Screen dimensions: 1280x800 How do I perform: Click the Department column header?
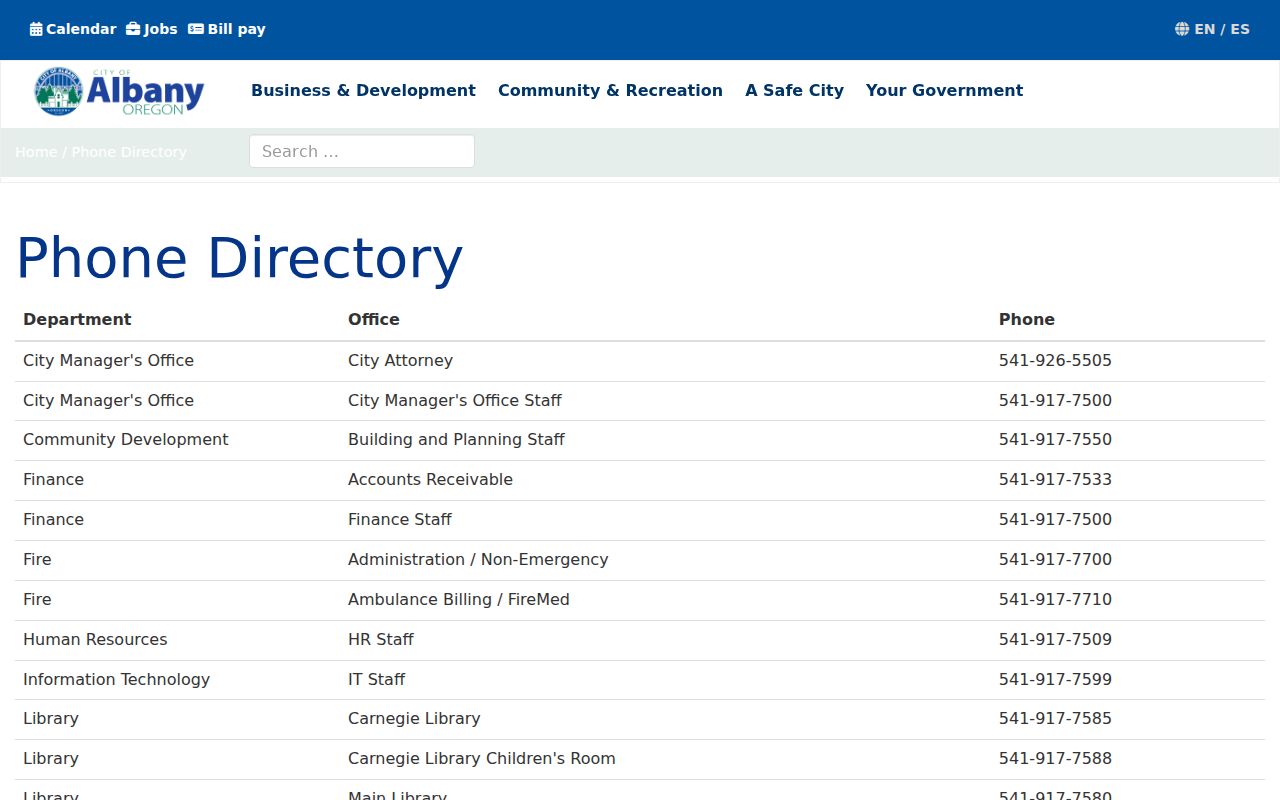pyautogui.click(x=77, y=319)
